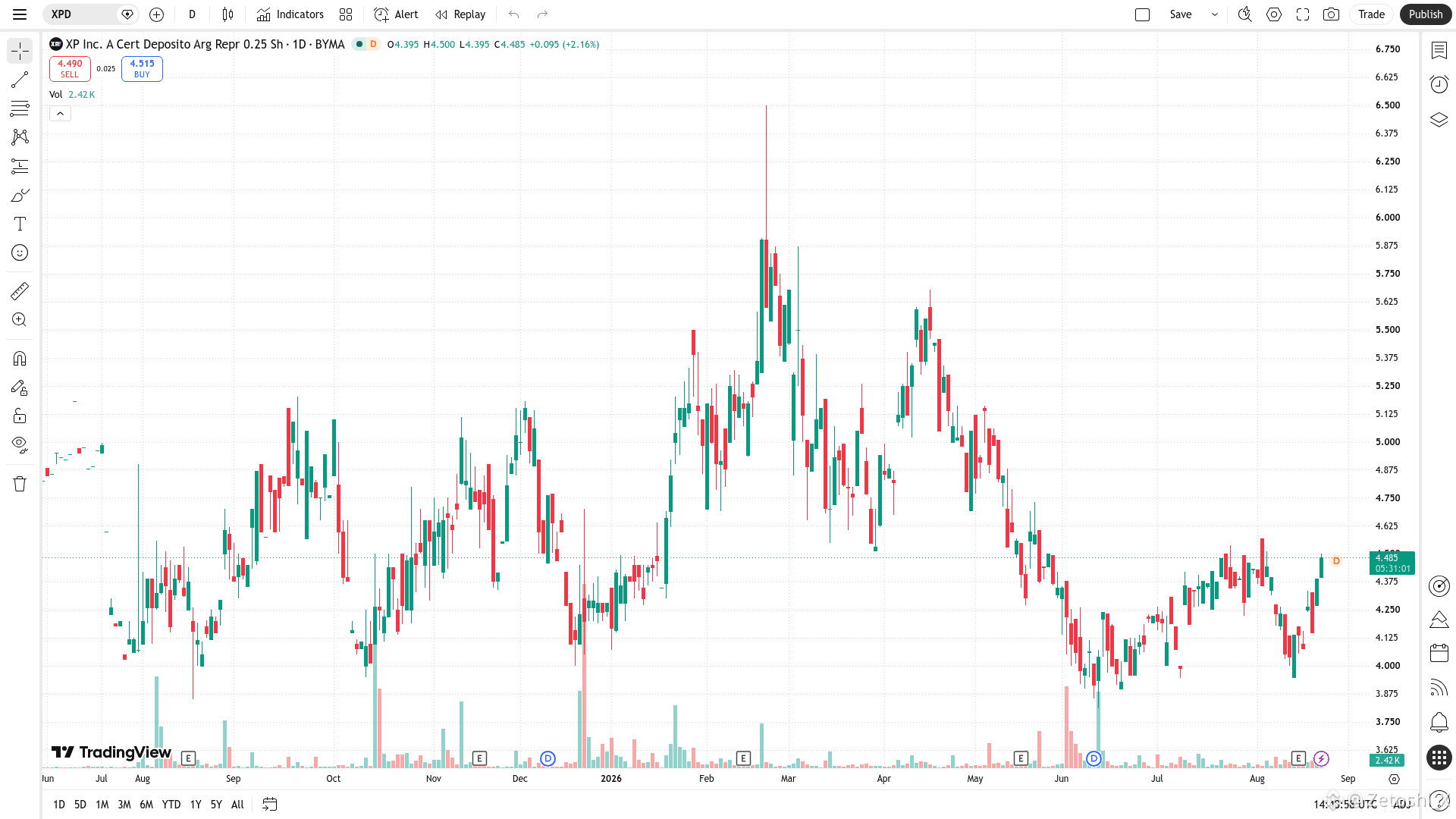Open the candlestick chart style selector

tap(227, 14)
